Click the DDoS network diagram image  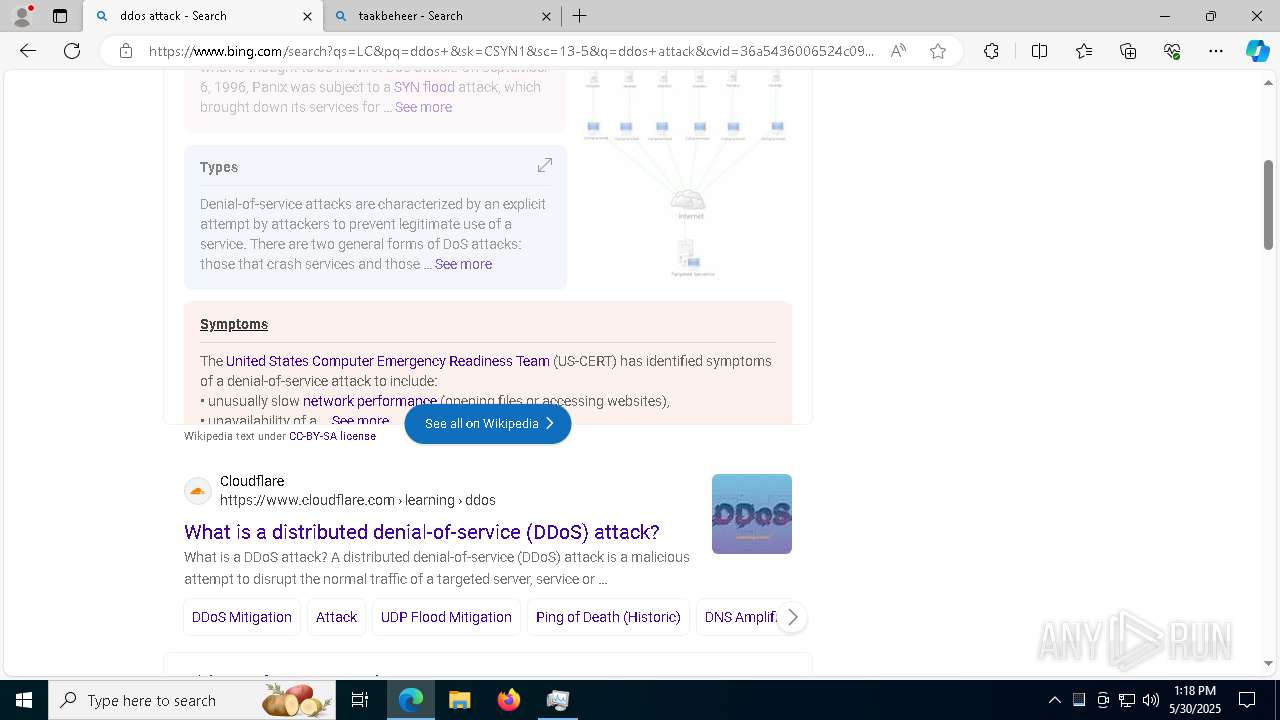coord(686,172)
